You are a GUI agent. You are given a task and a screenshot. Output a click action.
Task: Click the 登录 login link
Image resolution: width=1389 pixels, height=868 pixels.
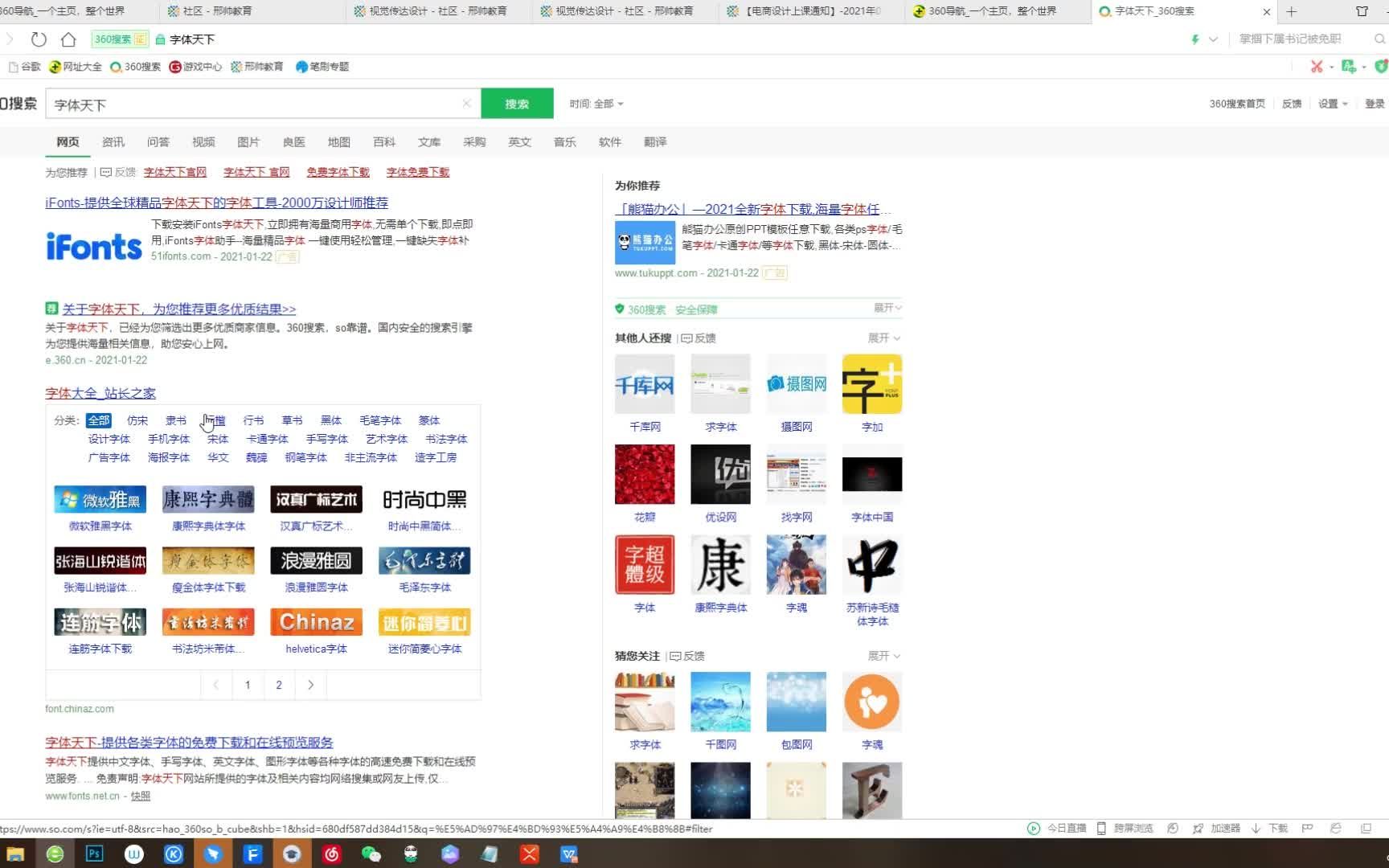(1375, 104)
